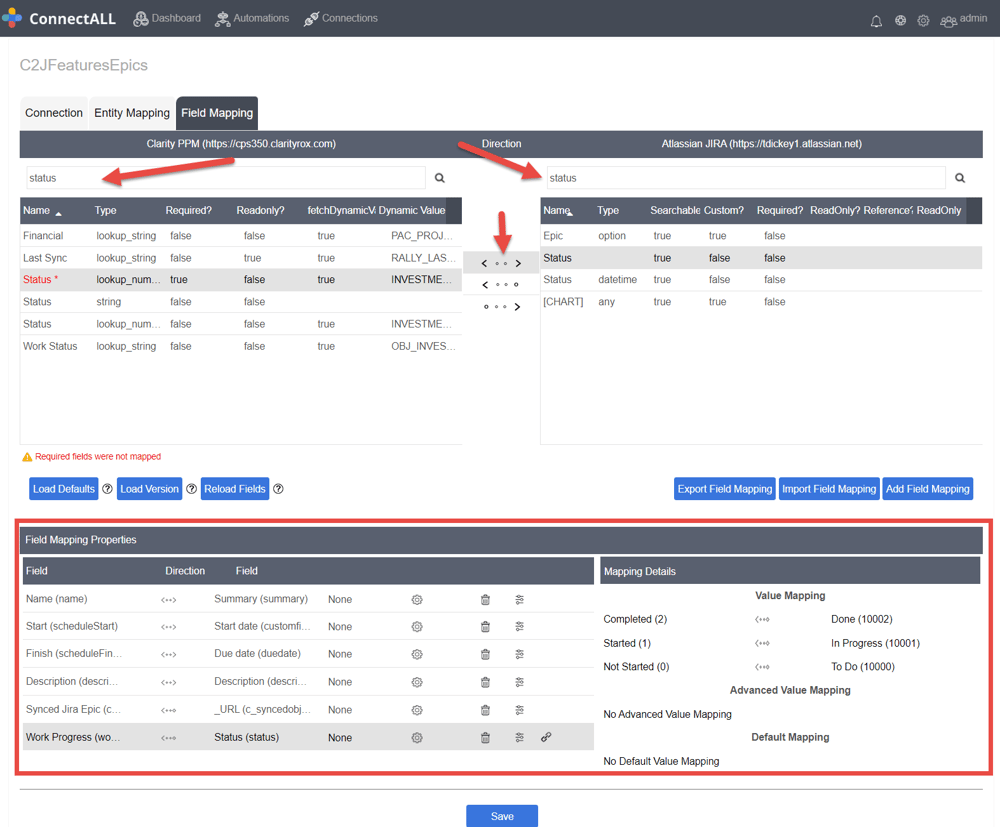Screen dimensions: 1000x827
Task: Click 'Required fields were not mapped' warning
Action: [x=91, y=457]
